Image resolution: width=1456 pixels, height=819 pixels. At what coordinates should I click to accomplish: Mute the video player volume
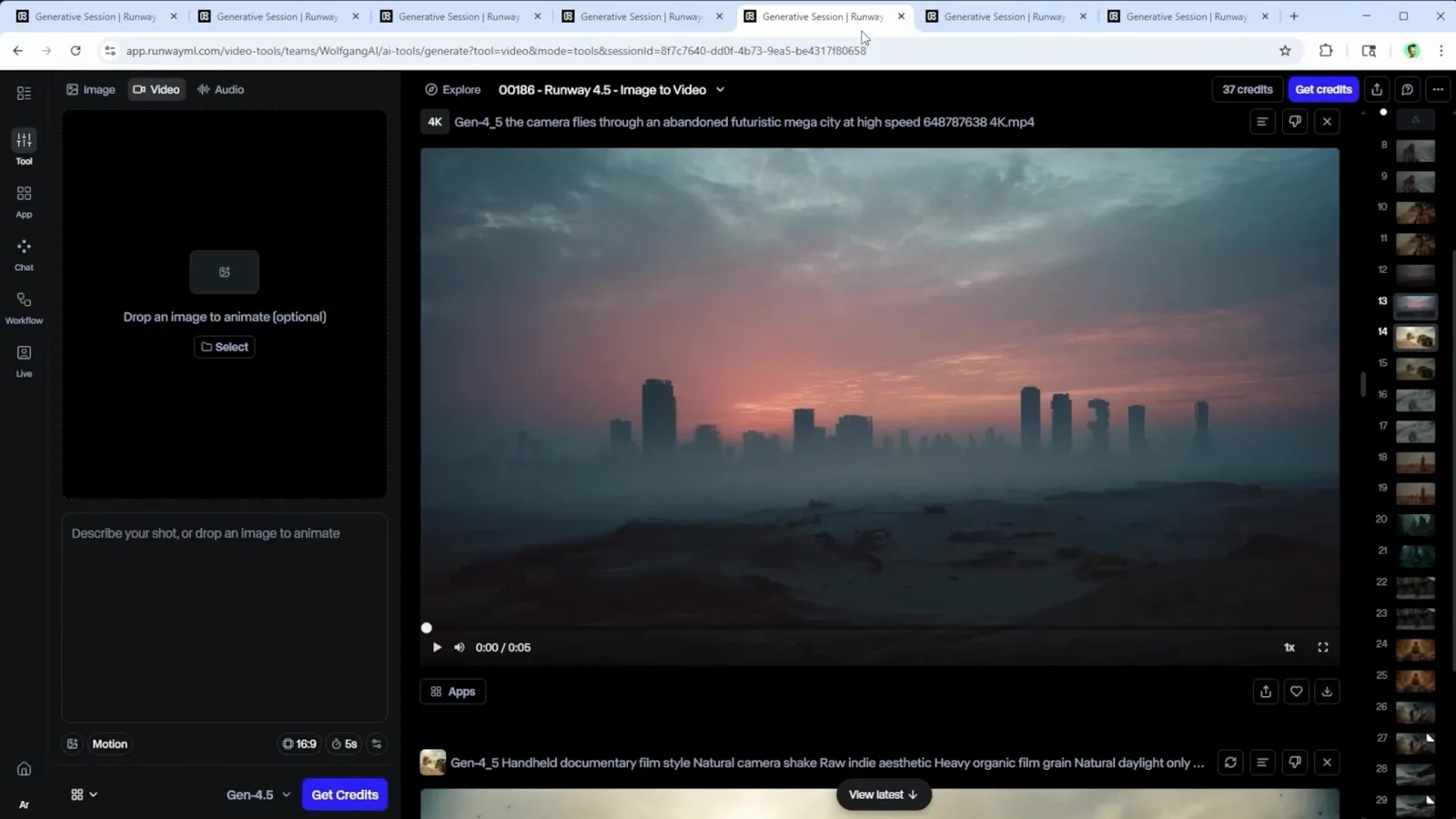coord(460,647)
